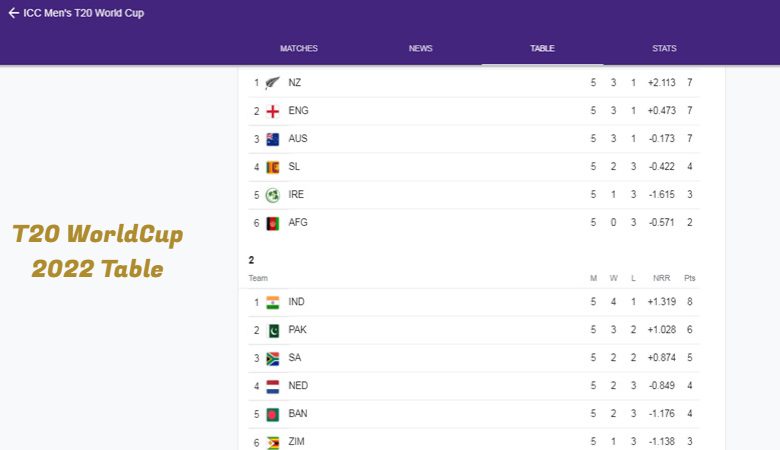Click the Australia flag icon

pyautogui.click(x=273, y=139)
